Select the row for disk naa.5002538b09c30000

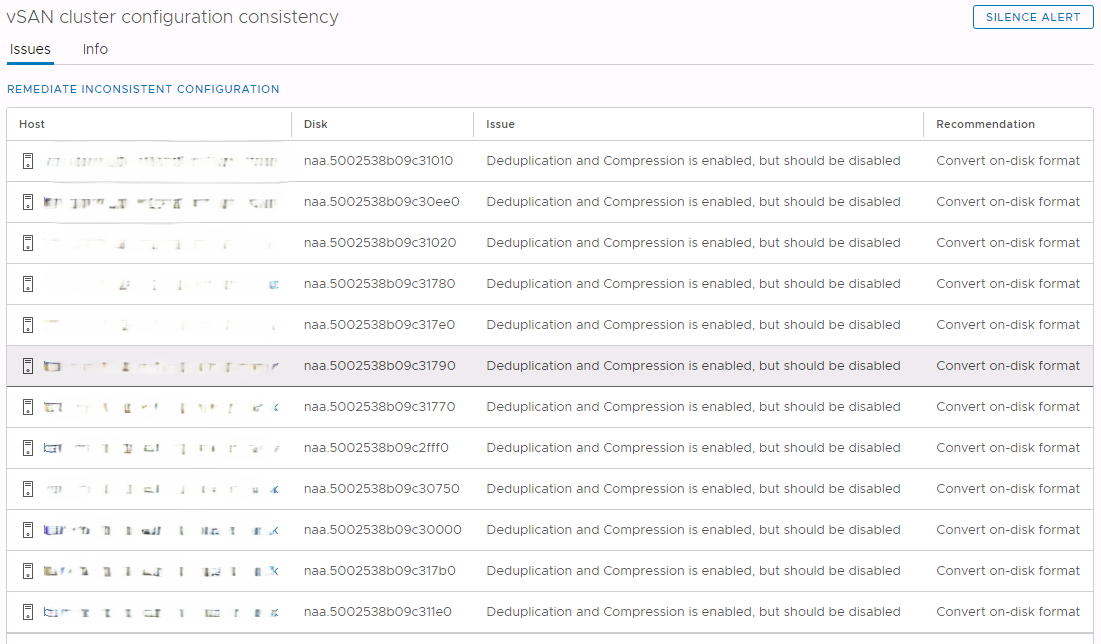pos(550,529)
